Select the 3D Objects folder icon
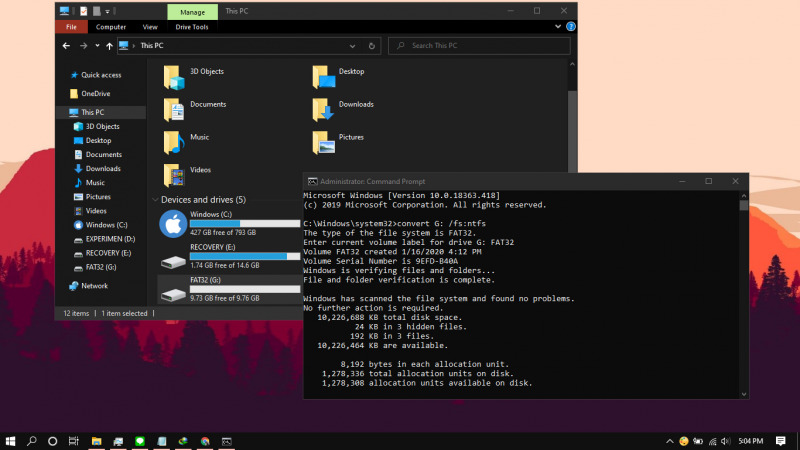This screenshot has width=800, height=450. [173, 78]
